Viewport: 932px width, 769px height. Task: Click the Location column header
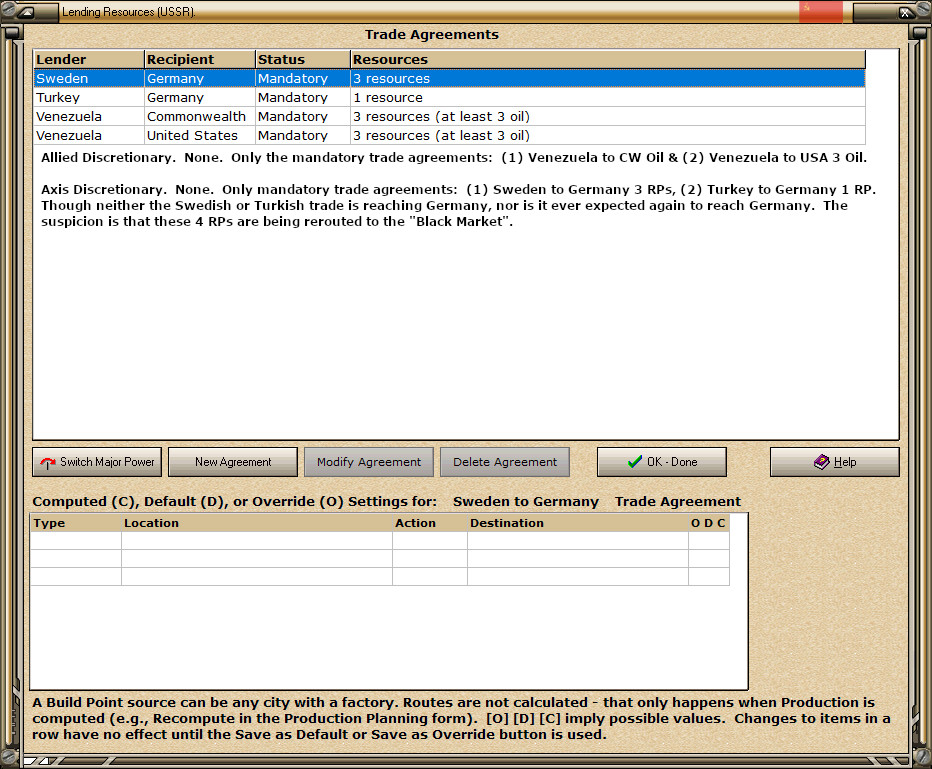[257, 523]
